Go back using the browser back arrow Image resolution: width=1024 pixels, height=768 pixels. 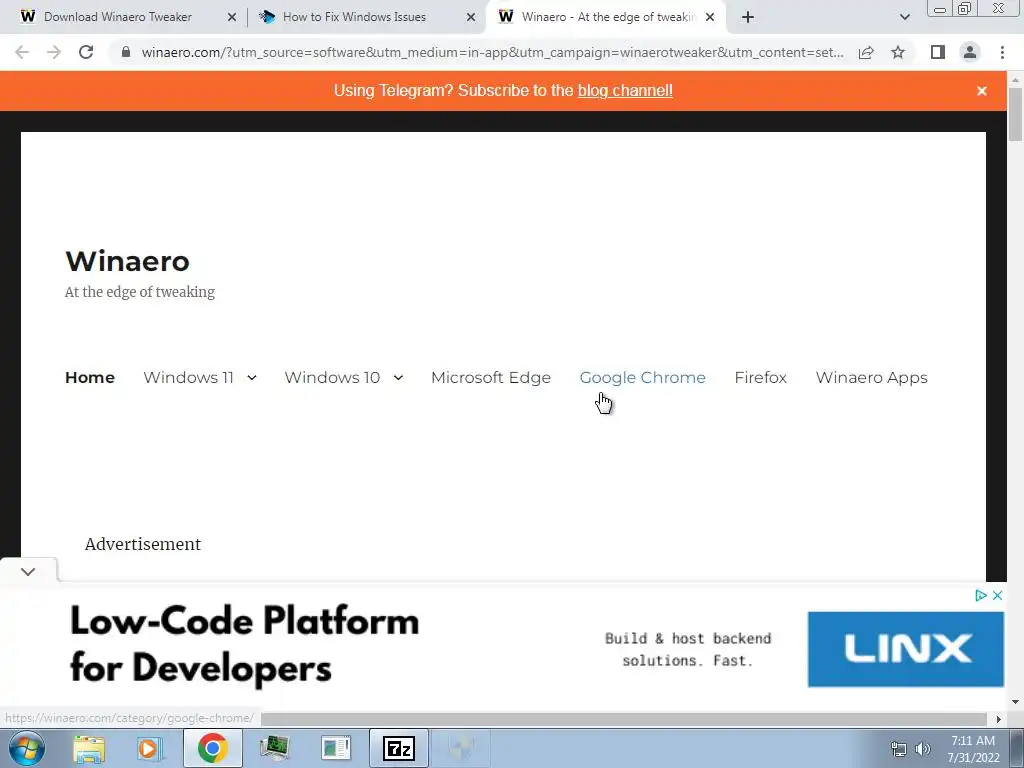point(22,52)
